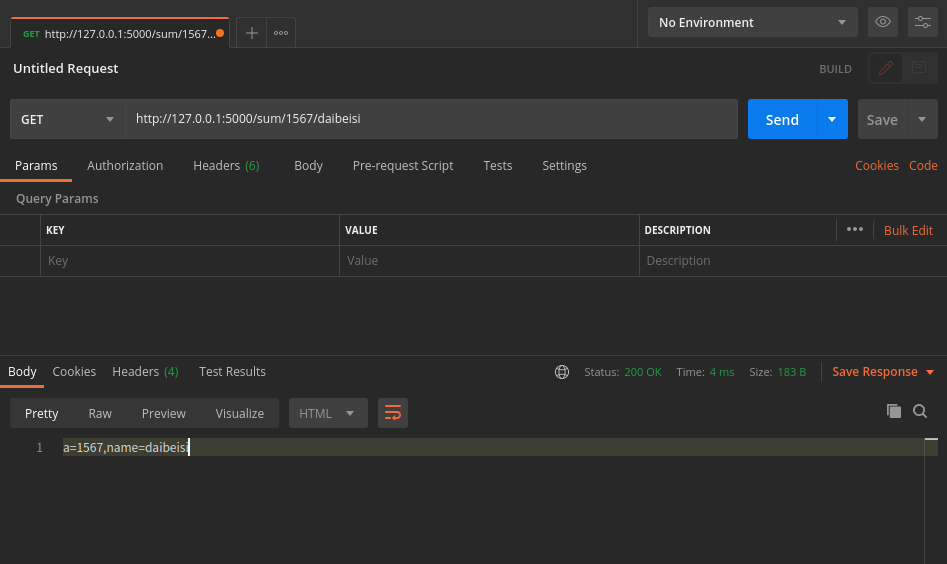The image size is (947, 564).
Task: Select the response Body tab
Action: [x=22, y=371]
